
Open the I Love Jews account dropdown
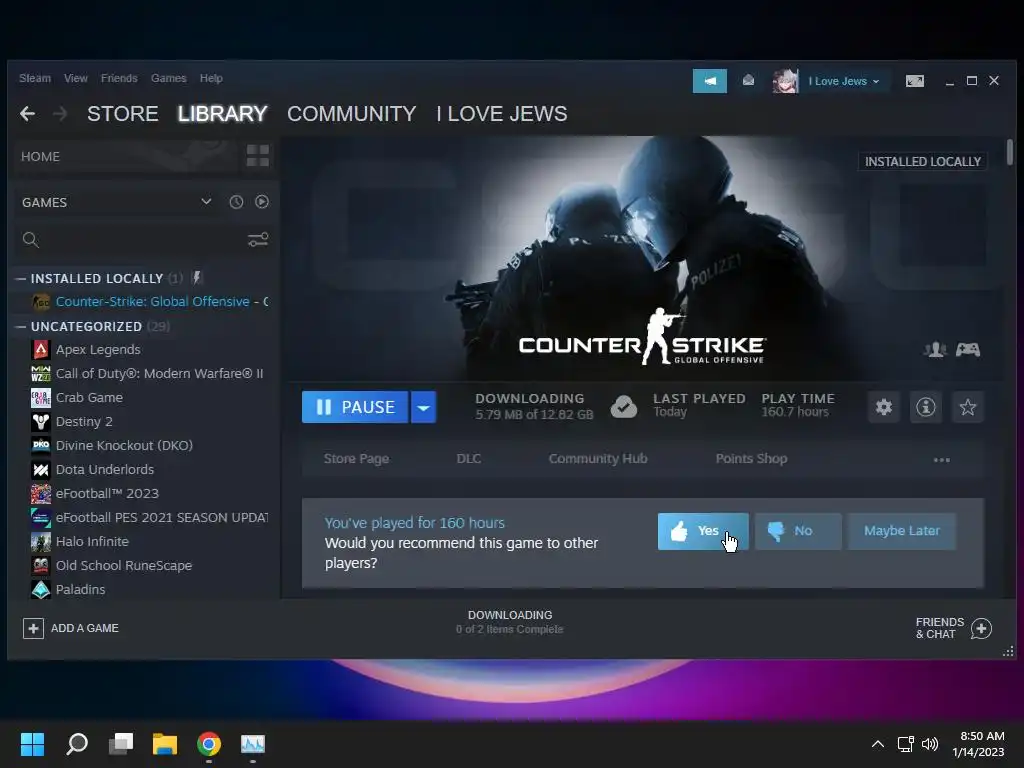(844, 81)
